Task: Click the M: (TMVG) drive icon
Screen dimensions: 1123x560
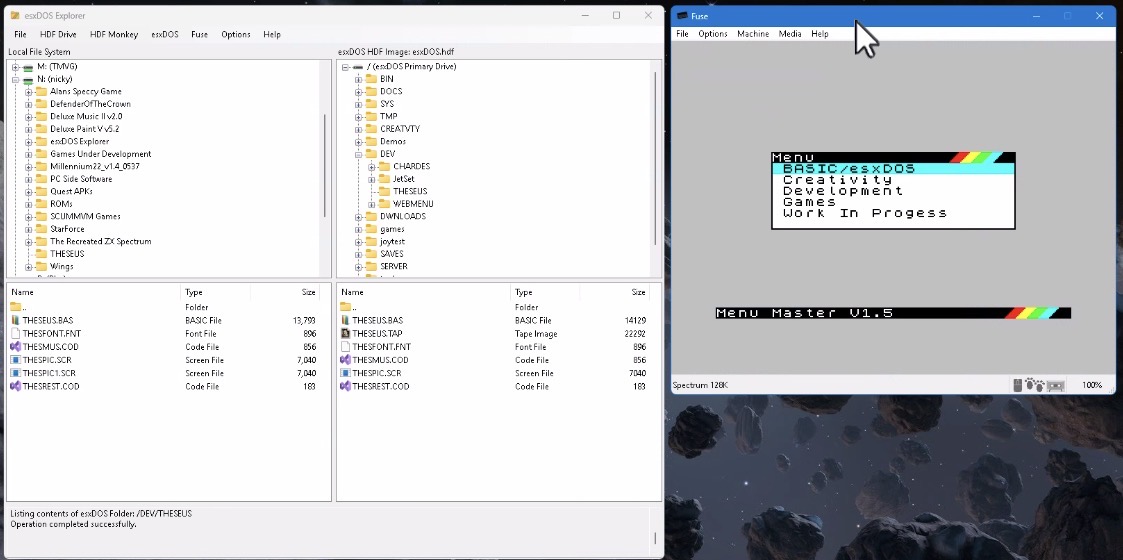Action: click(28, 67)
